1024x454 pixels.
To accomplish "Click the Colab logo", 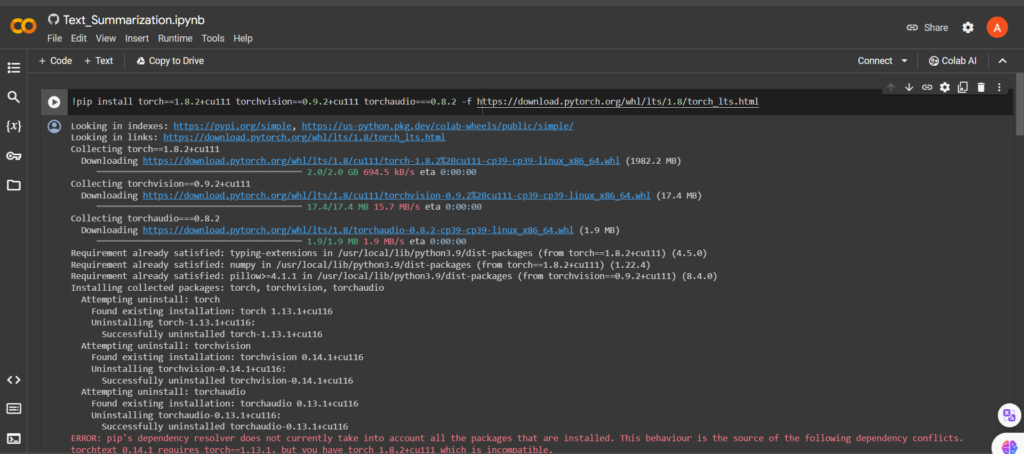I will point(24,26).
